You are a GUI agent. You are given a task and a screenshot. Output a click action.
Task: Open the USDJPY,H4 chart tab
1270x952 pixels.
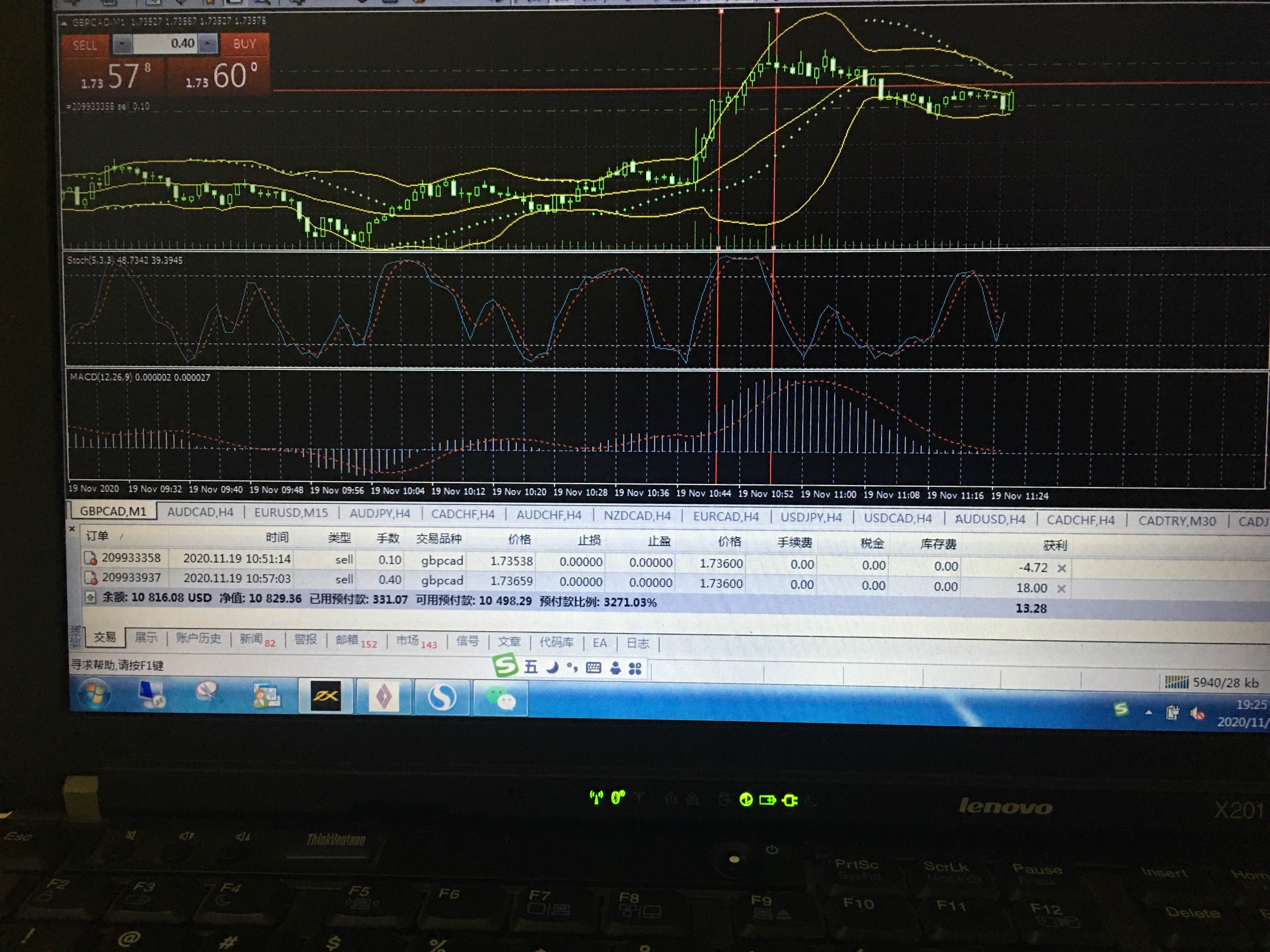click(811, 518)
